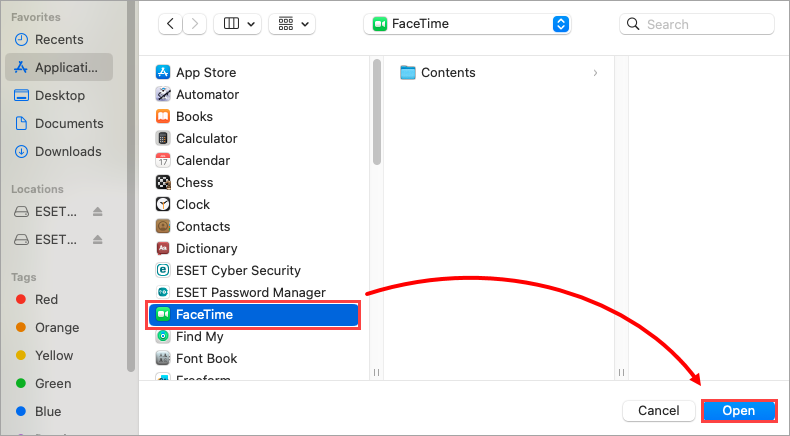The image size is (790, 436).
Task: Click the Clock app icon
Action: [163, 204]
